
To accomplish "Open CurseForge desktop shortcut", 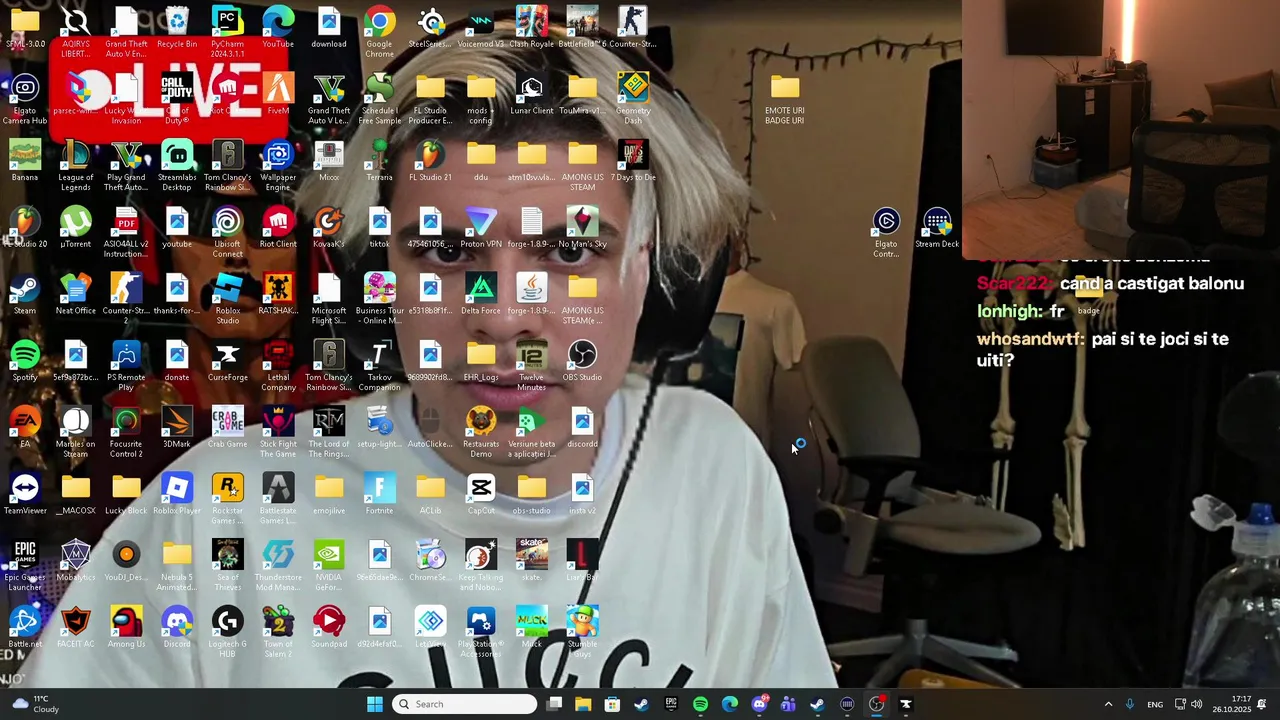I will pyautogui.click(x=227, y=361).
